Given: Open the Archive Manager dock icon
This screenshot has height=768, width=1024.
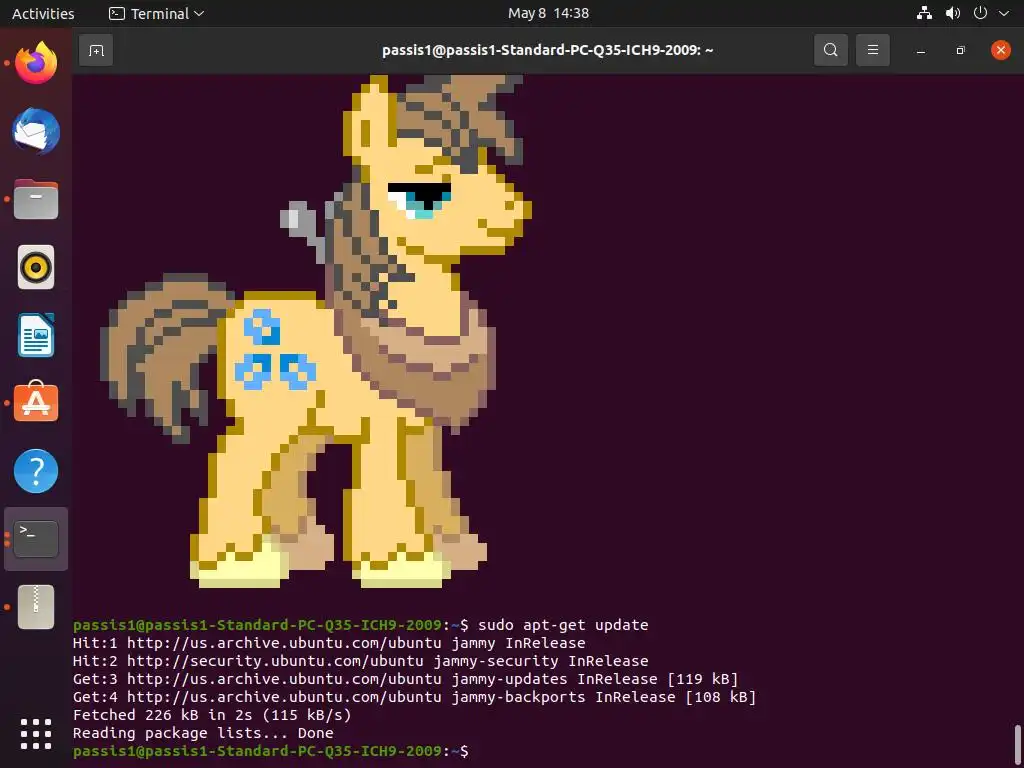Looking at the screenshot, I should [36, 607].
